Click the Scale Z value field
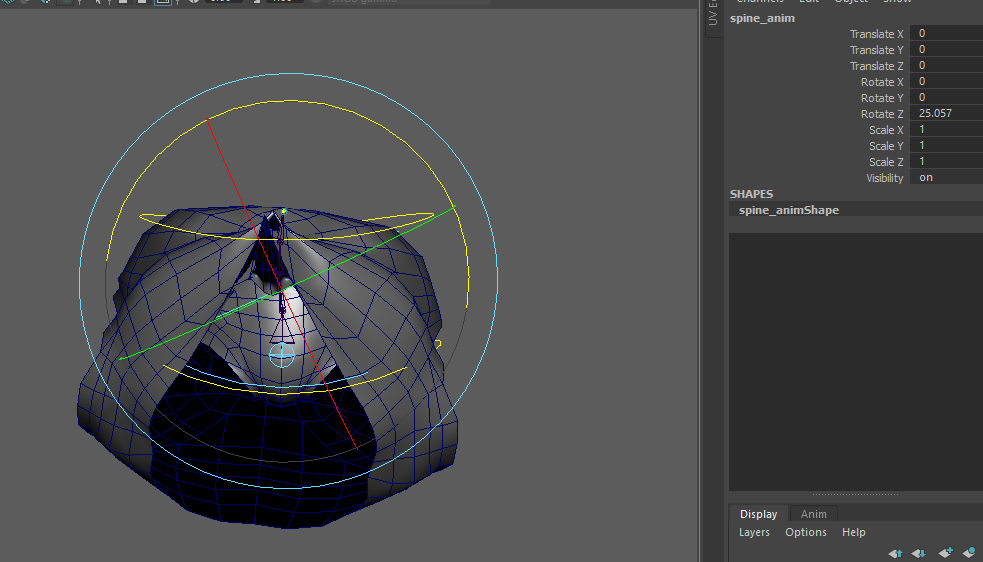The height and width of the screenshot is (562, 983). [x=946, y=161]
